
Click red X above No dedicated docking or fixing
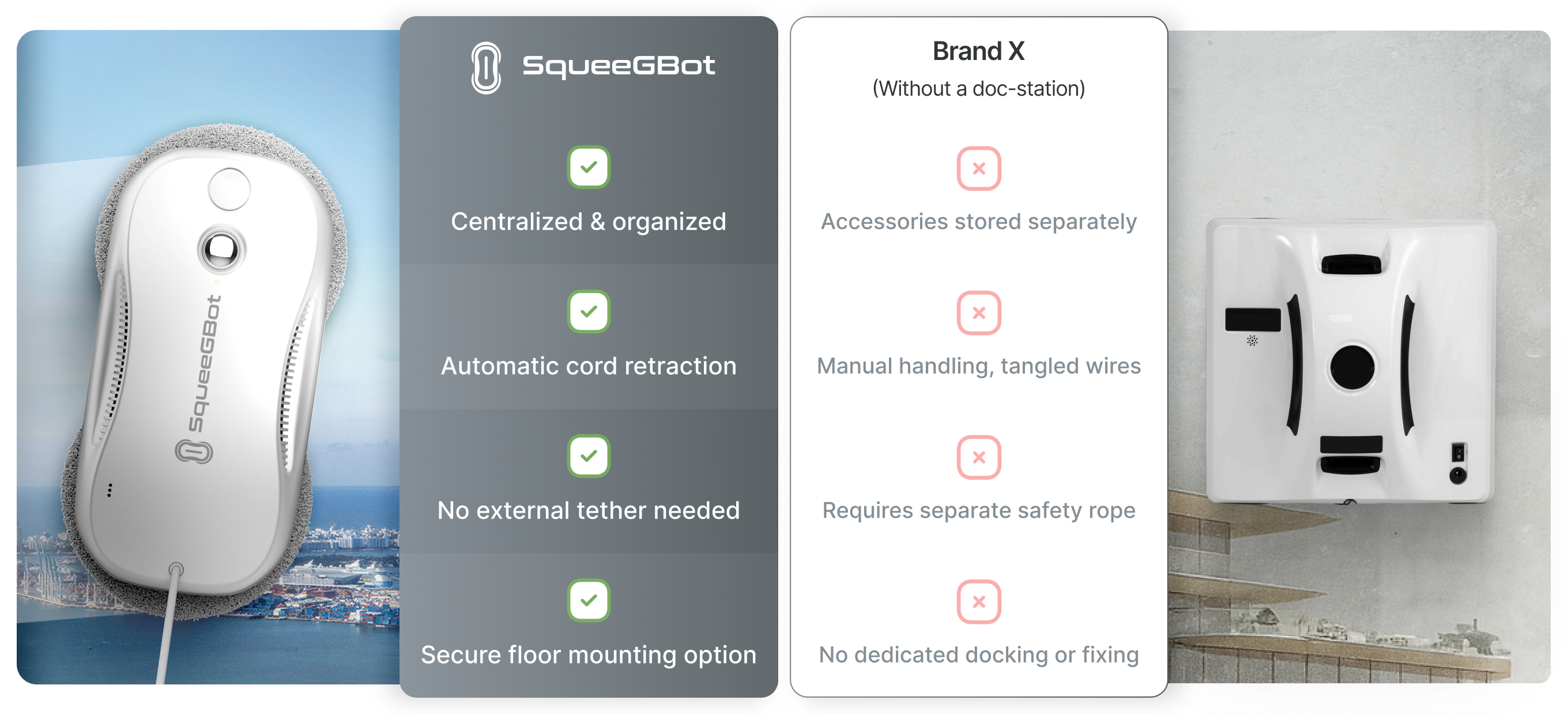[979, 602]
